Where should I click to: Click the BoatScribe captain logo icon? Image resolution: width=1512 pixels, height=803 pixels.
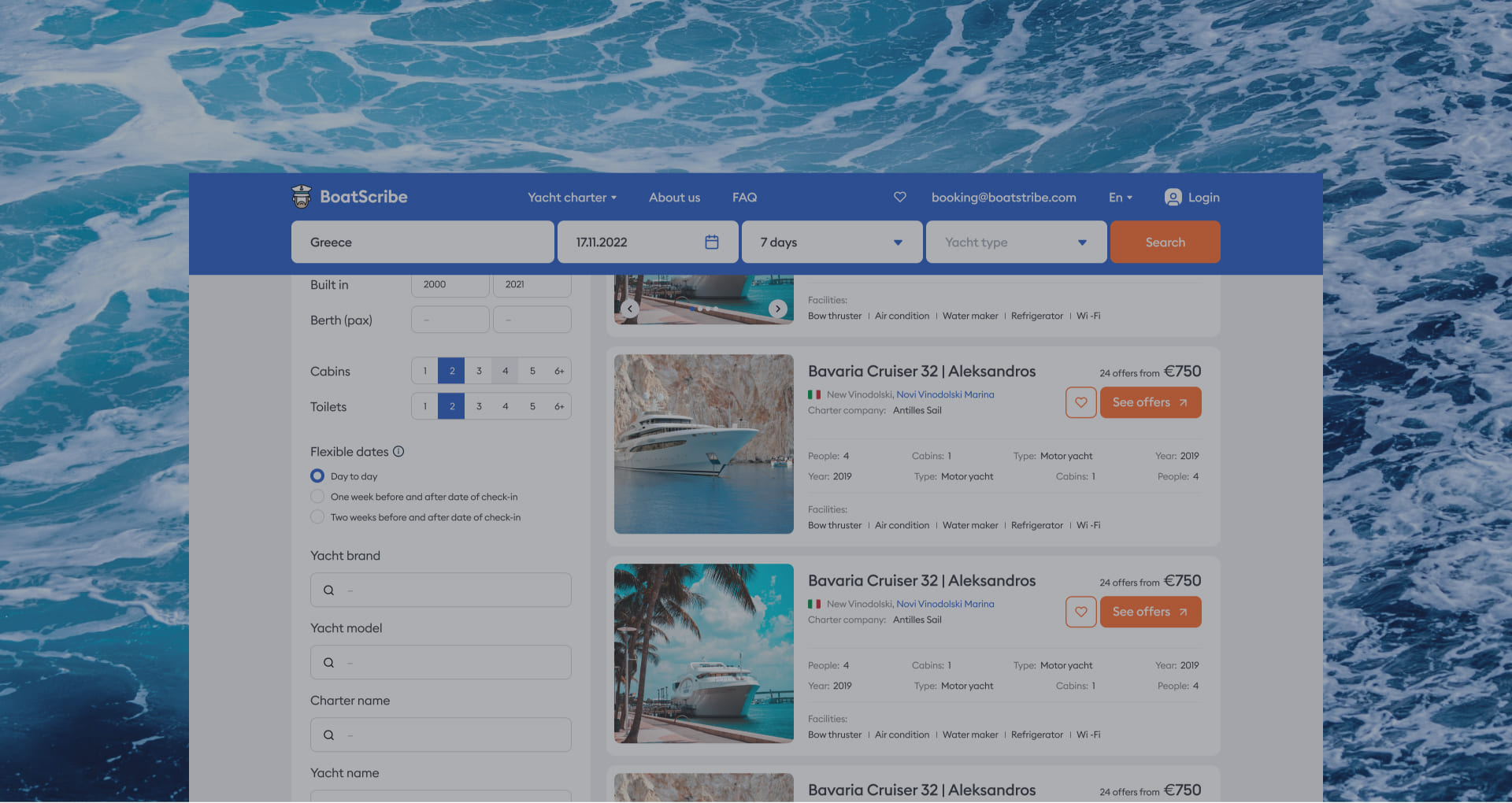pos(302,197)
